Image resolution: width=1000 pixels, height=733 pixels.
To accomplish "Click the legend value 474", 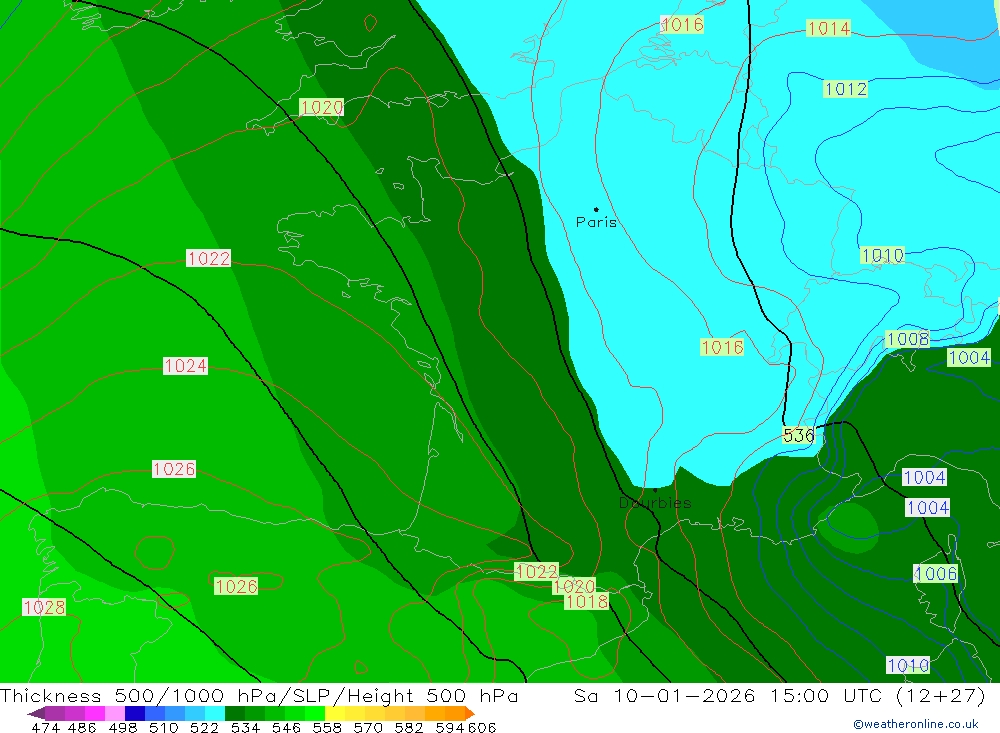I will tap(45, 727).
